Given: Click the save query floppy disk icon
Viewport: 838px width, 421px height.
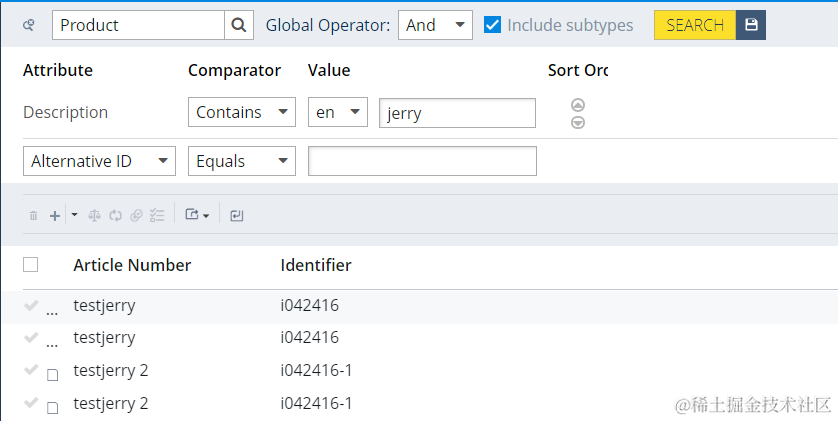Looking at the screenshot, I should coord(751,25).
